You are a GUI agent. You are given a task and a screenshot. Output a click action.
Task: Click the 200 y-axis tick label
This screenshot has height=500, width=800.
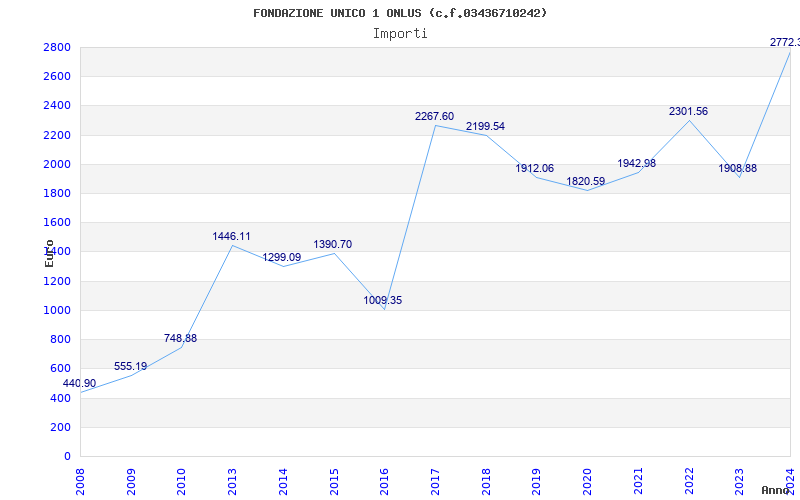click(x=61, y=428)
